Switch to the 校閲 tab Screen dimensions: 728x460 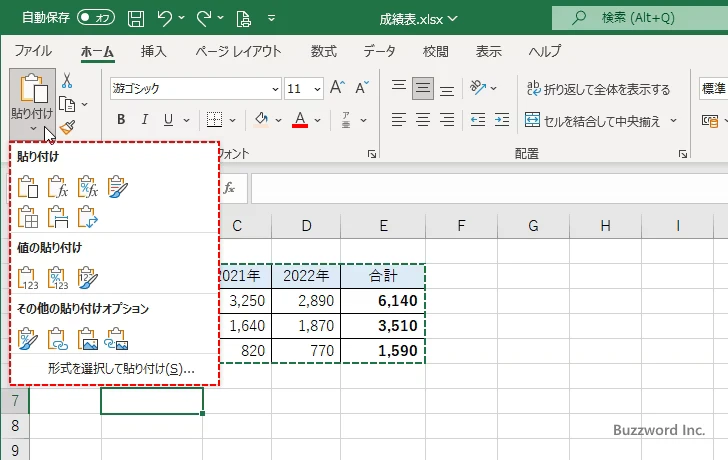436,51
